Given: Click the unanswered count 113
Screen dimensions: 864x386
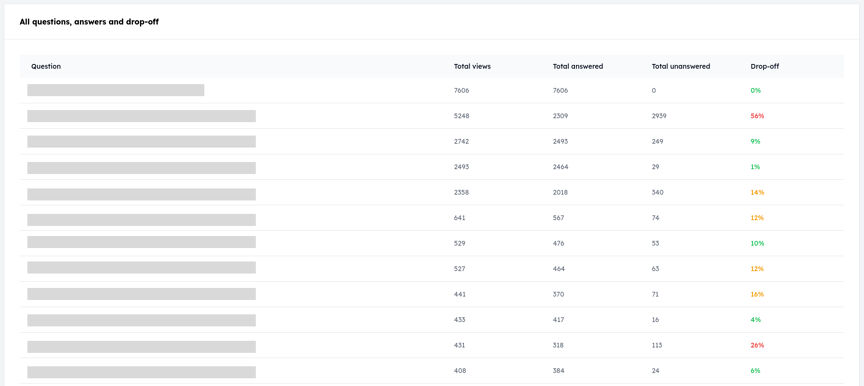Looking at the screenshot, I should pos(657,345).
